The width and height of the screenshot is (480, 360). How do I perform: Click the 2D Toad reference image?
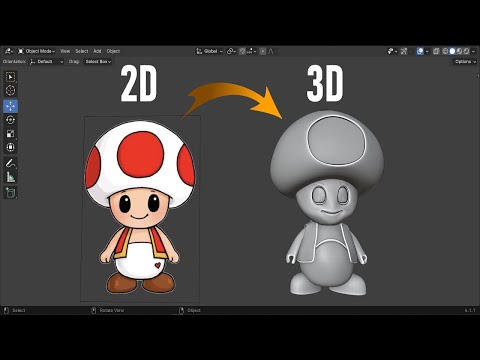click(x=140, y=208)
